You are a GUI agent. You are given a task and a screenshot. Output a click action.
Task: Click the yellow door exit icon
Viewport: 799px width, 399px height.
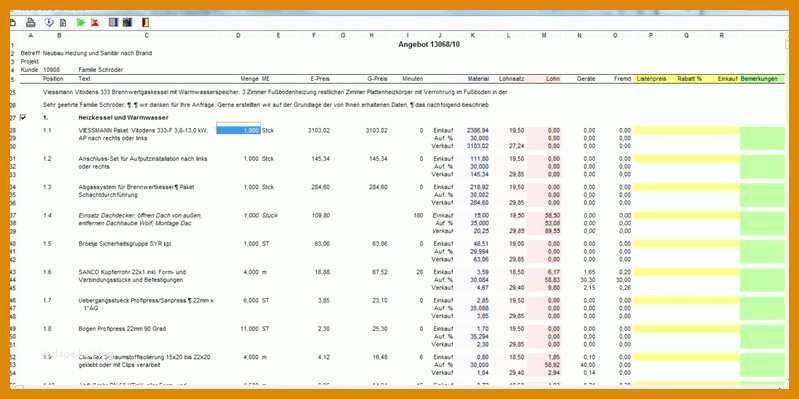pos(145,22)
